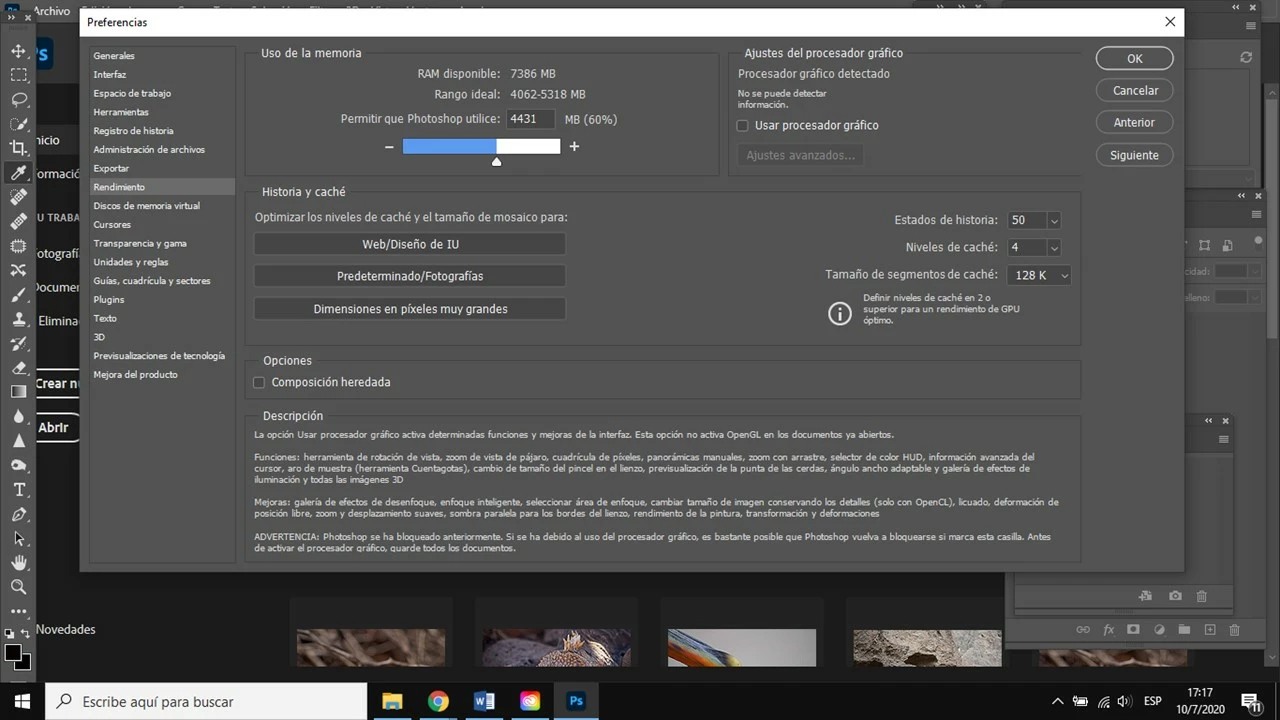This screenshot has height=720, width=1280.
Task: Open the Cursores preferences category
Action: point(112,225)
